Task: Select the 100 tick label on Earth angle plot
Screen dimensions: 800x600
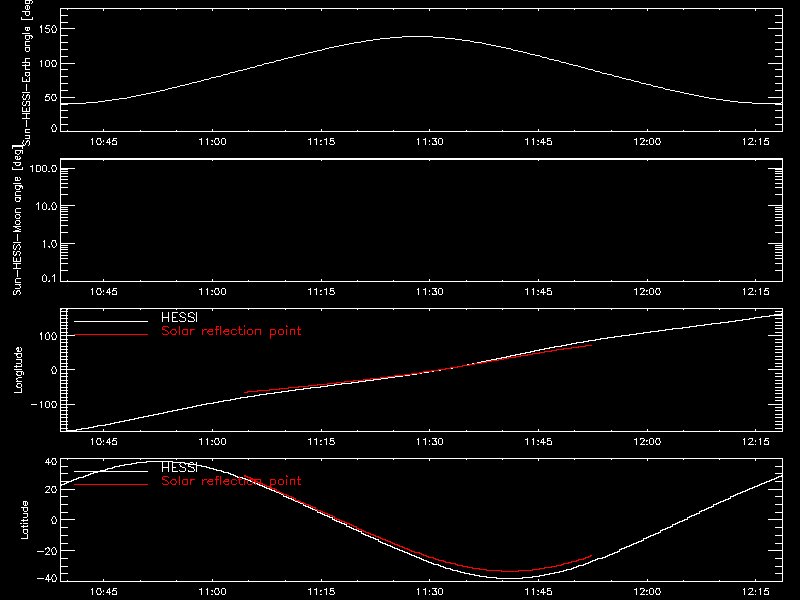Action: 47,64
